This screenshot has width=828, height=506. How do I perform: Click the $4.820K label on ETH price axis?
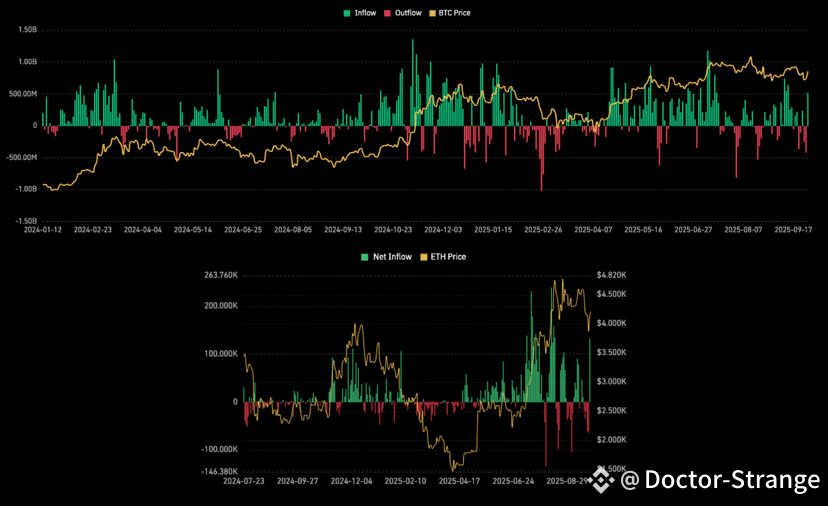click(x=611, y=274)
